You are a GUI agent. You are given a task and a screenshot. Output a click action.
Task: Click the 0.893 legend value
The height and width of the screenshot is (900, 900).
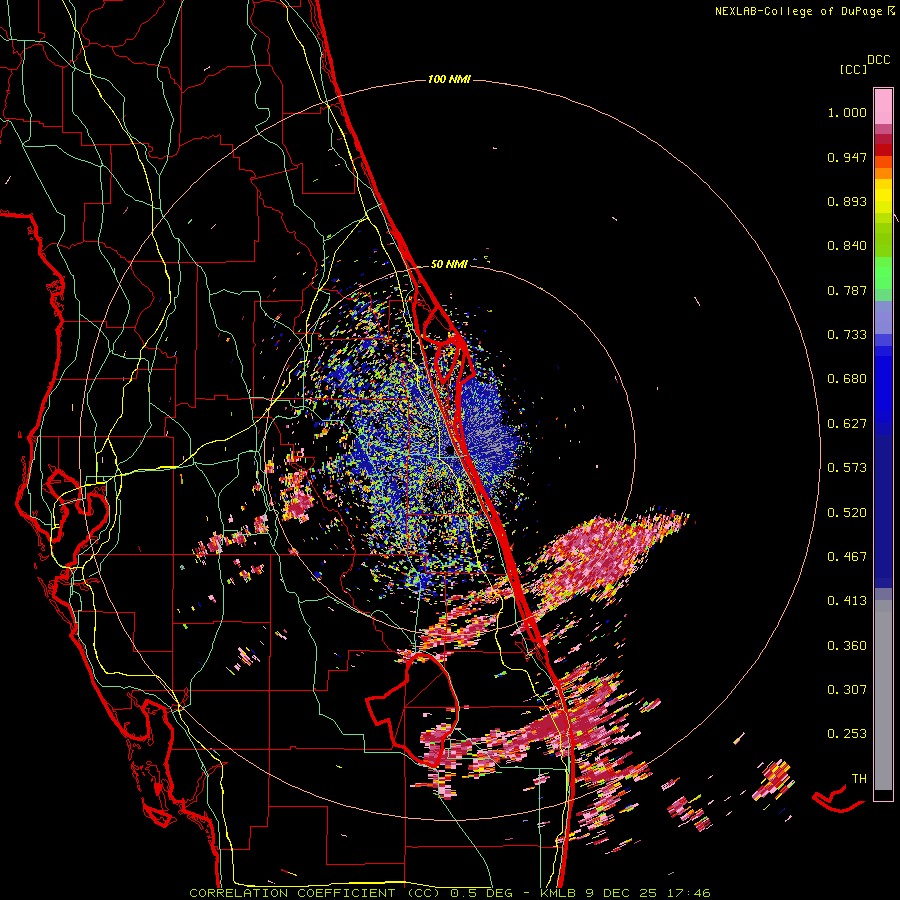[847, 201]
